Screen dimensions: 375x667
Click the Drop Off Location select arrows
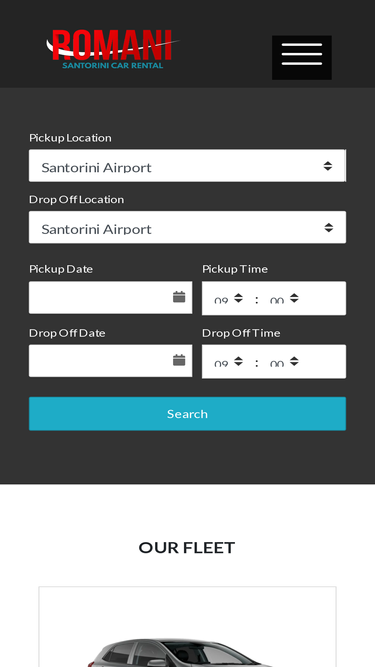point(328,228)
